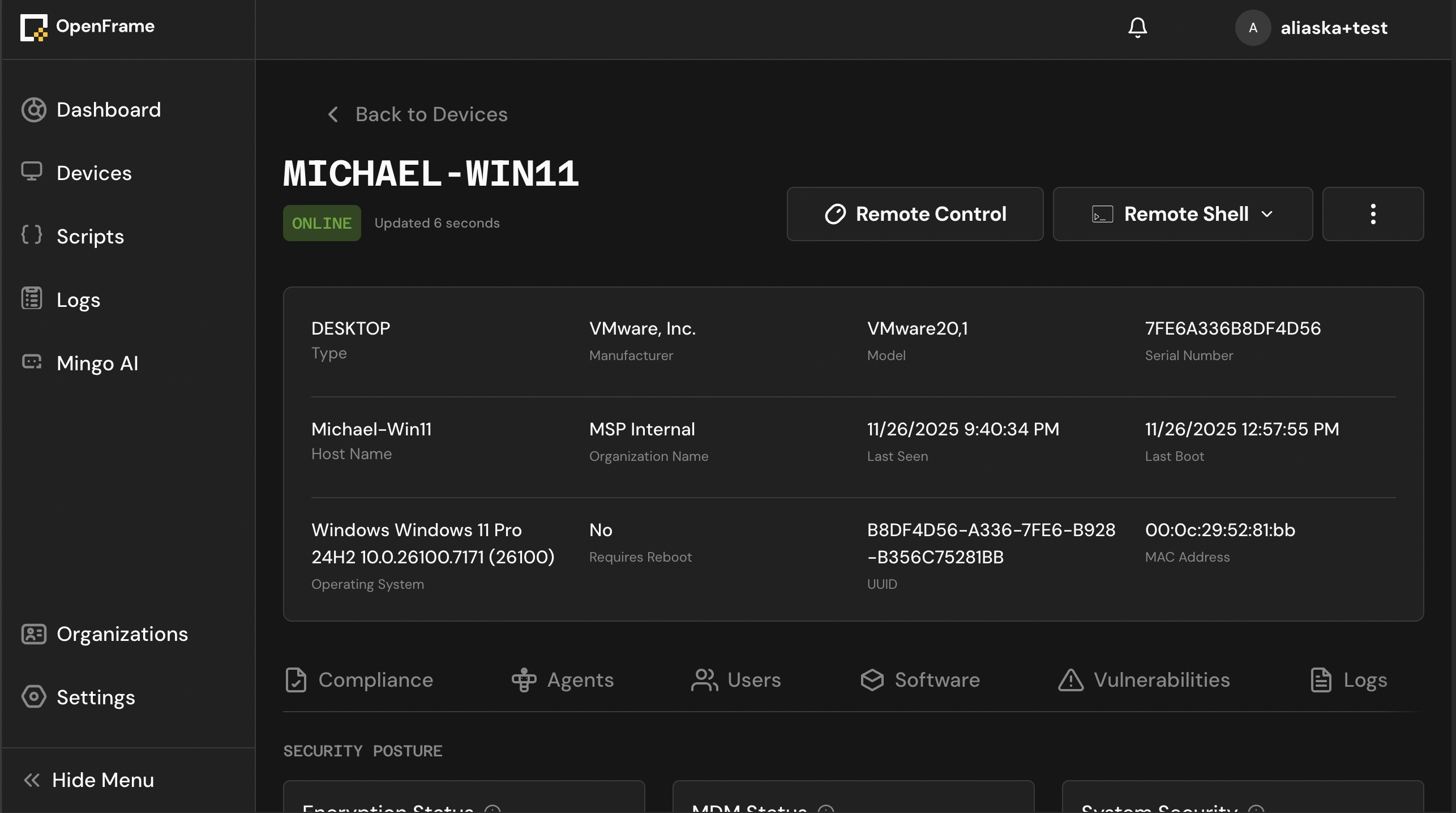
Task: Click the user avatar labeled A
Action: click(1253, 28)
